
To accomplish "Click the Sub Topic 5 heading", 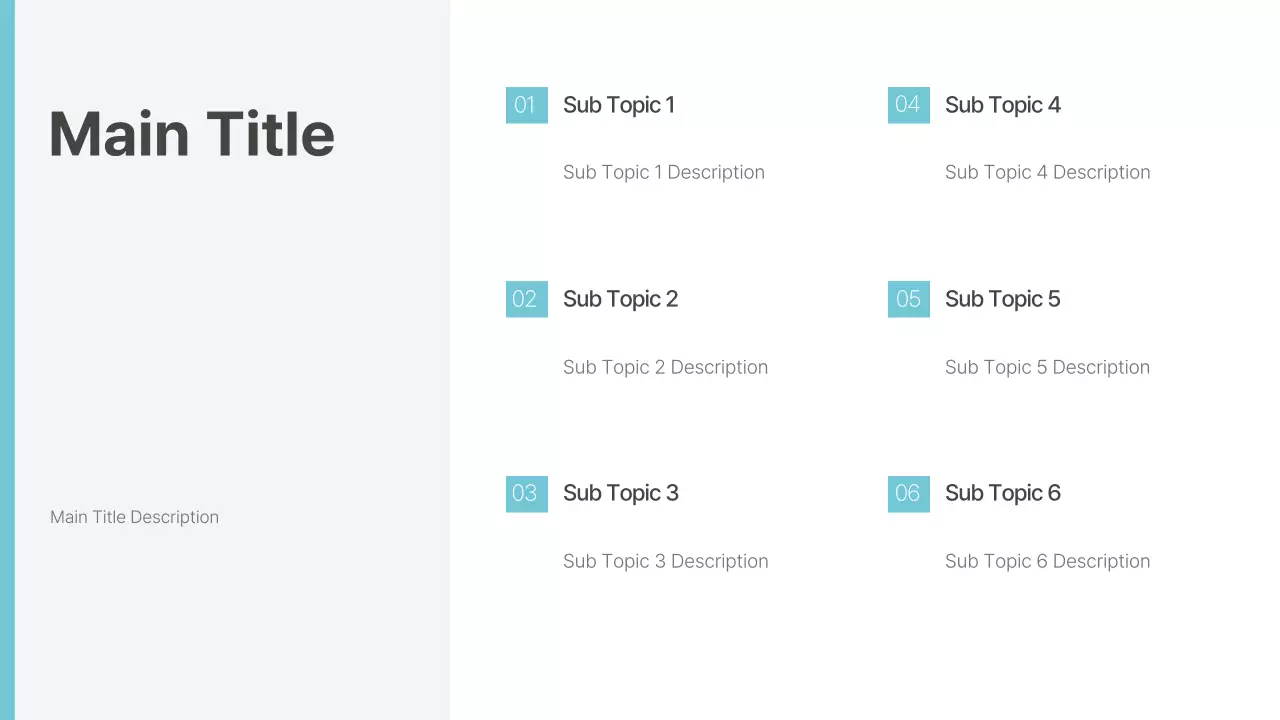I will pos(1002,299).
